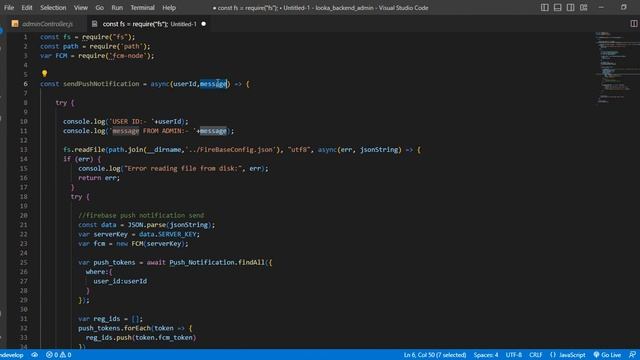Select the Untitled-1 editor tab
The image size is (640, 360).
[x=149, y=24]
